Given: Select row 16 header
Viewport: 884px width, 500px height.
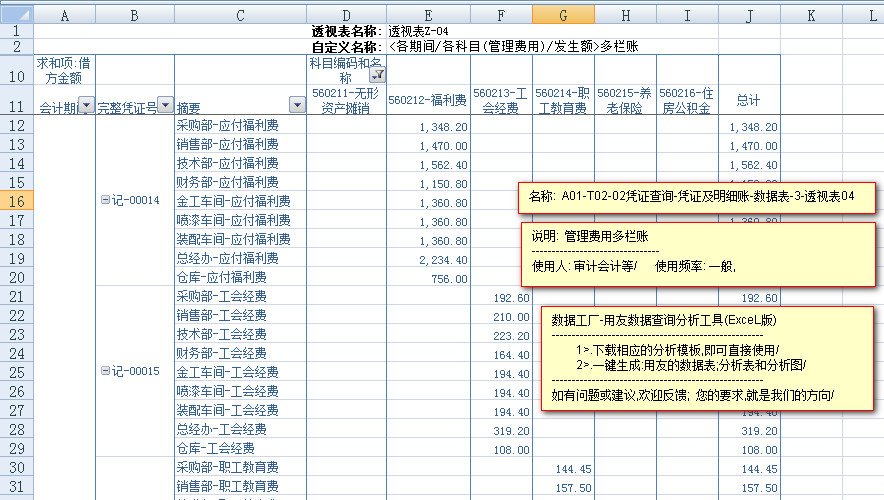Looking at the screenshot, I should 17,202.
